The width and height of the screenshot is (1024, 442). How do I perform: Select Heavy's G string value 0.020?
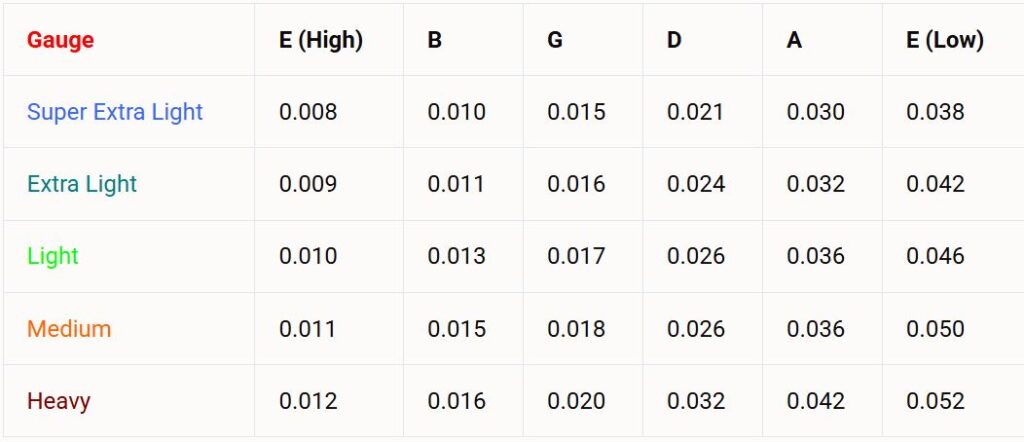(x=576, y=401)
